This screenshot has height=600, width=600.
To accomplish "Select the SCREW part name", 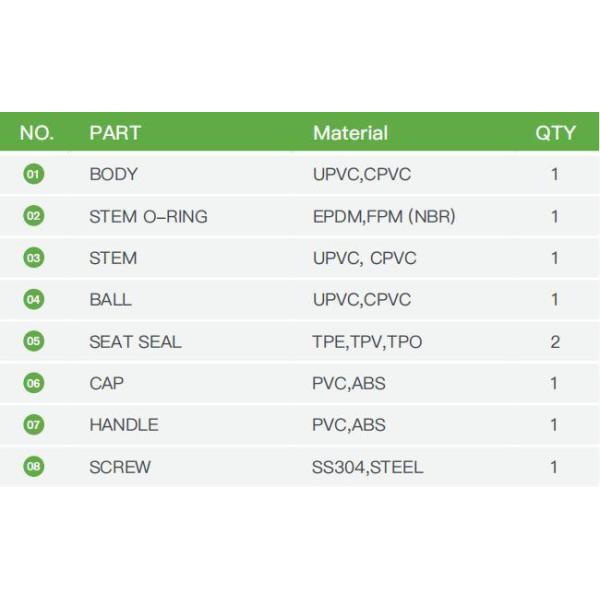I will [x=120, y=467].
